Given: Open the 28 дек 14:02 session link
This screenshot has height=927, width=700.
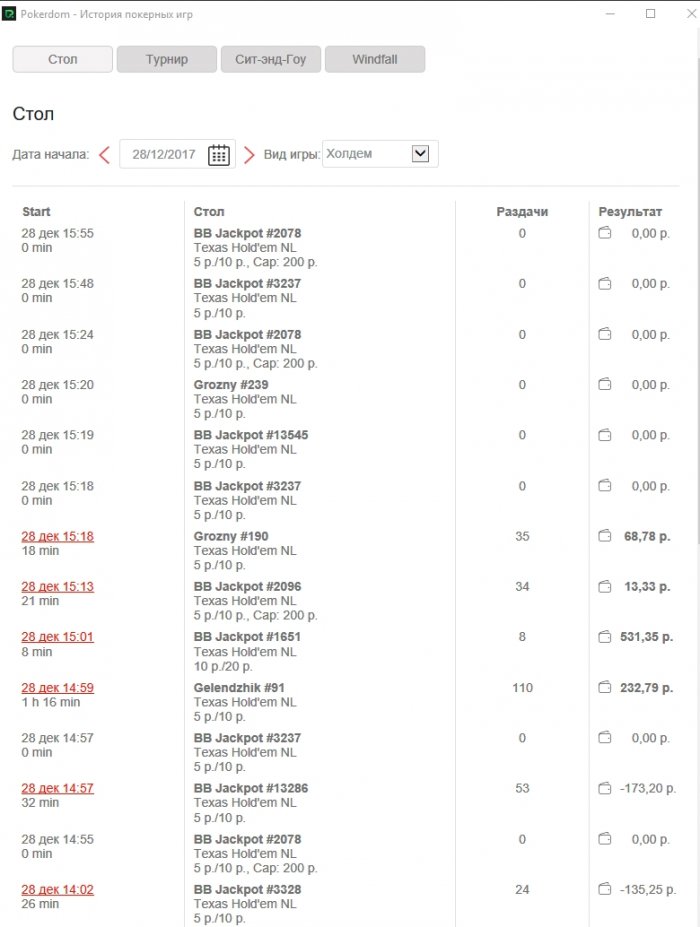Looking at the screenshot, I should click(57, 890).
